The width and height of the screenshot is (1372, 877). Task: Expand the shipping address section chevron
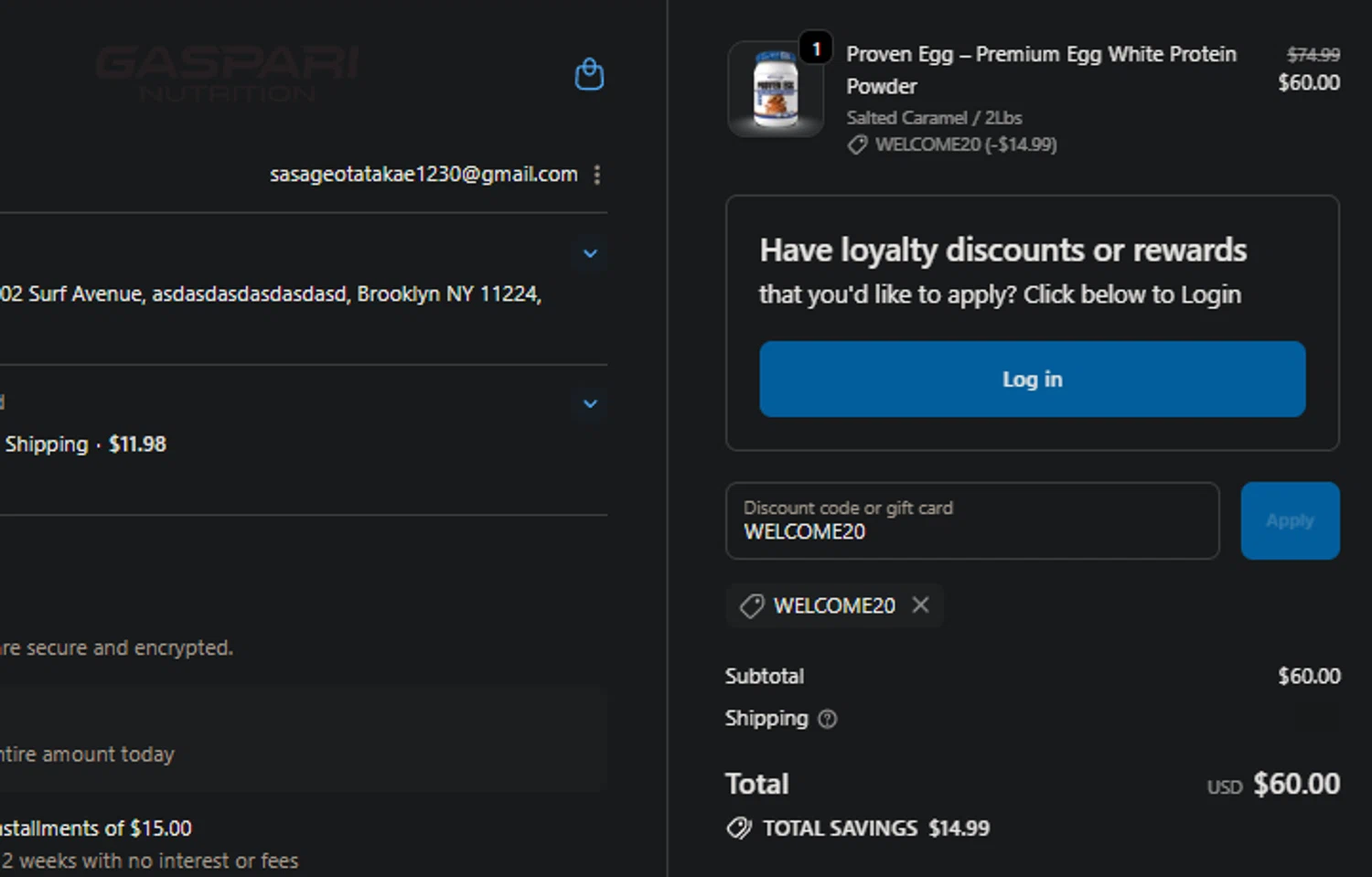tap(590, 253)
